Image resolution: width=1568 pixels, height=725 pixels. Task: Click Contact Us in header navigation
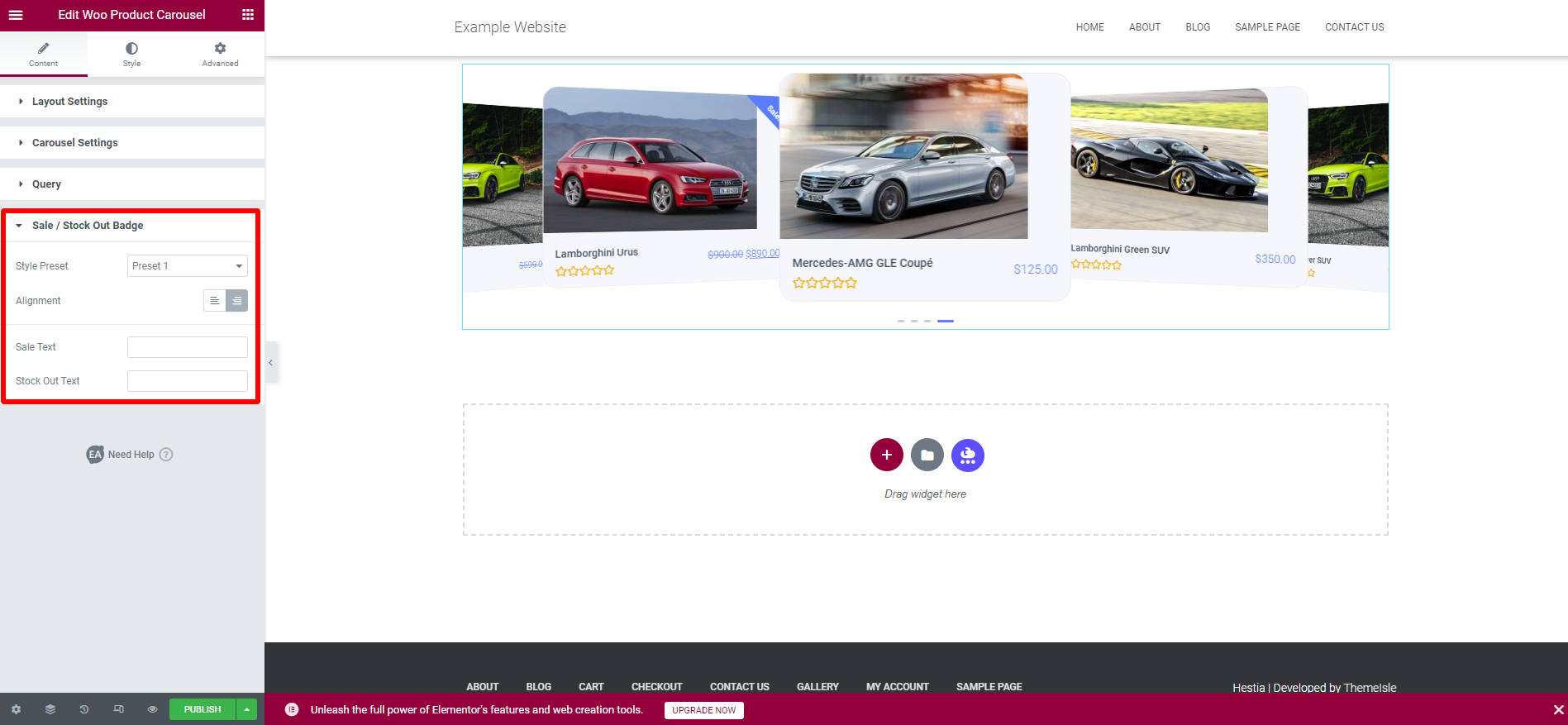coord(1354,27)
